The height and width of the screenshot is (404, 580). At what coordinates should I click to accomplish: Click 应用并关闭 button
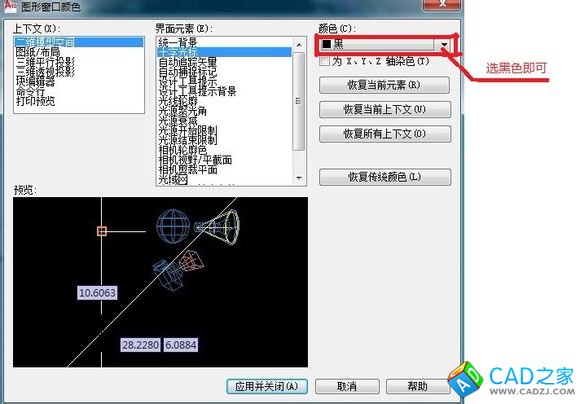click(267, 387)
